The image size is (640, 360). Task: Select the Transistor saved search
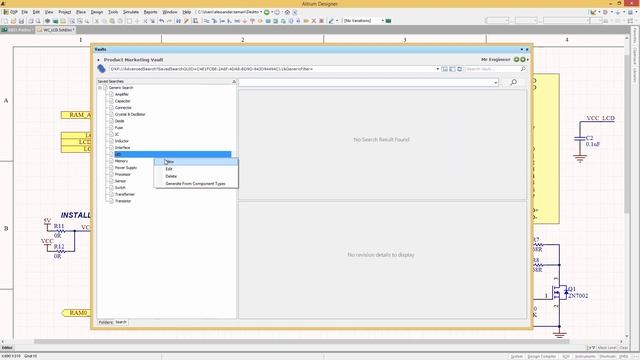click(x=123, y=201)
